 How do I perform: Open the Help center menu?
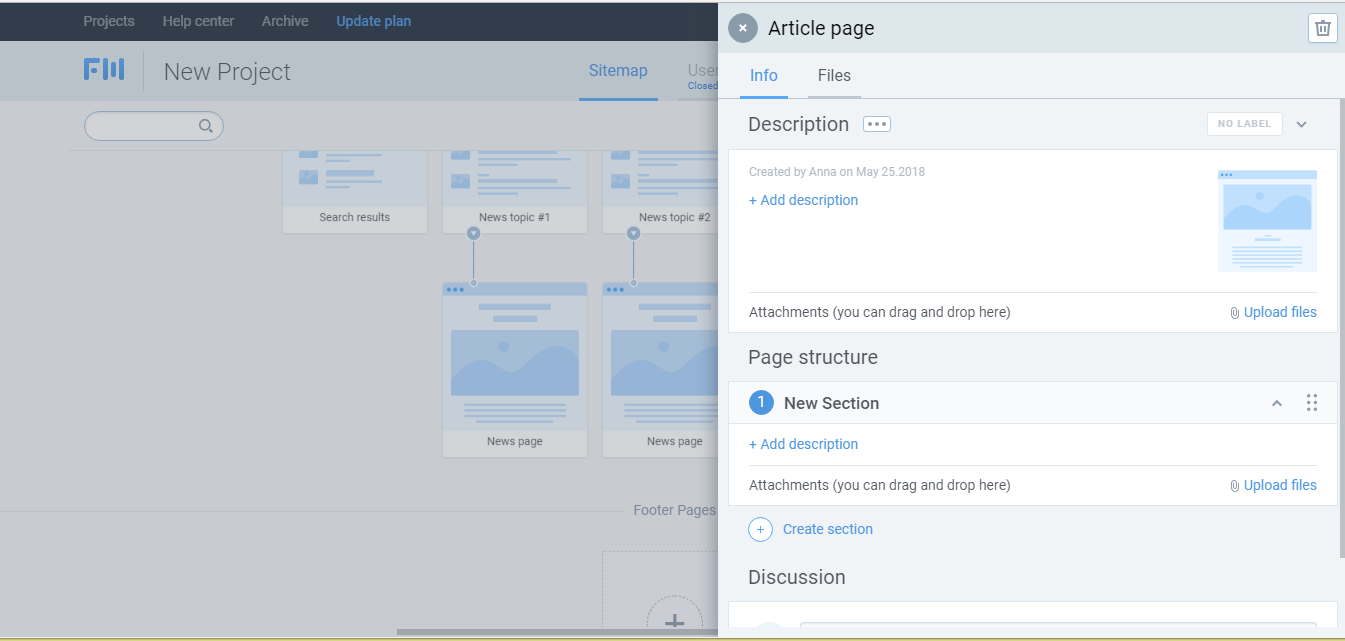pyautogui.click(x=198, y=21)
